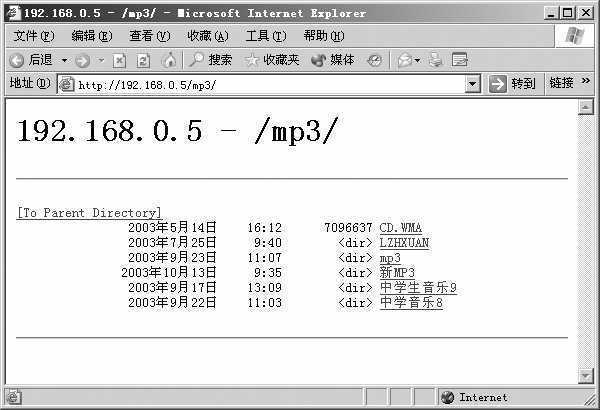Expand the Mail button dropdown
The width and height of the screenshot is (600, 410).
click(x=417, y=60)
